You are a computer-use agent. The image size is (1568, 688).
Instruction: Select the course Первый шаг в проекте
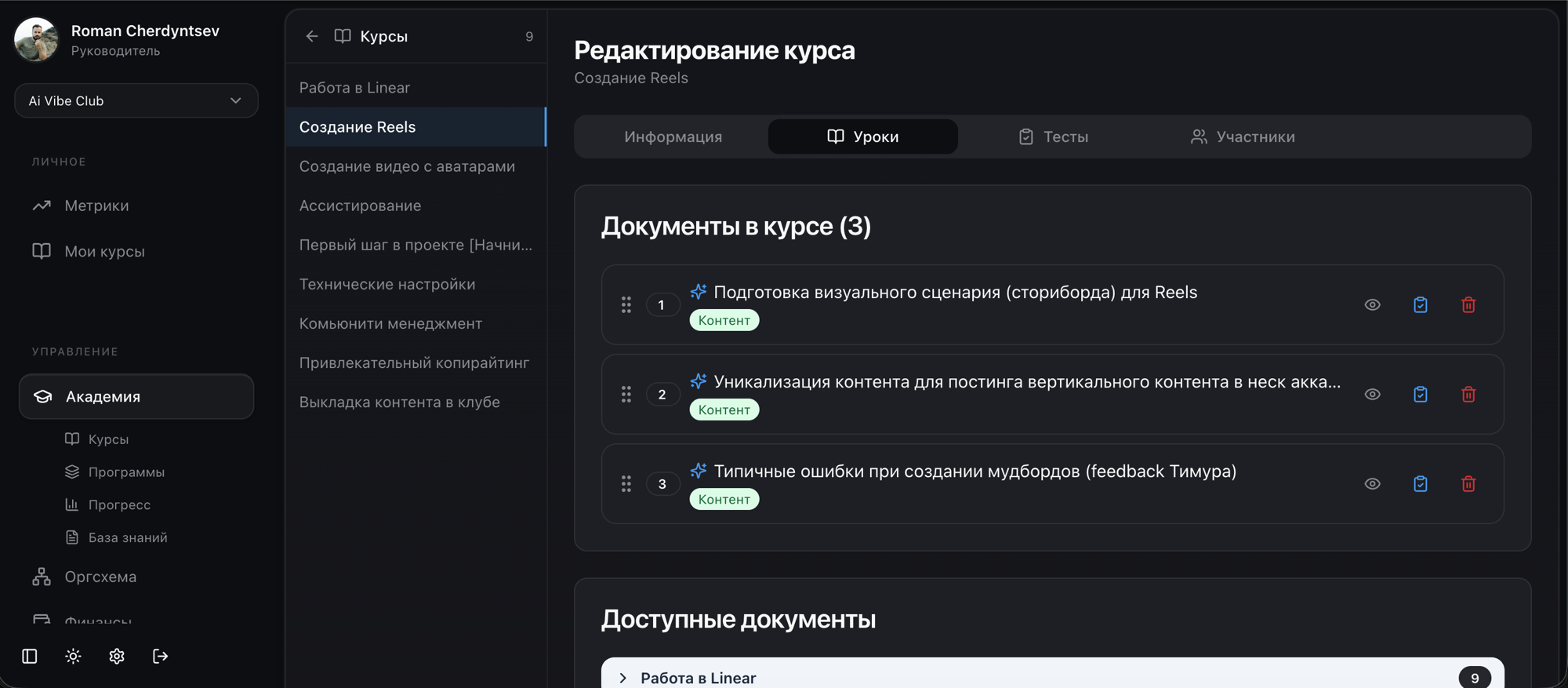(416, 245)
